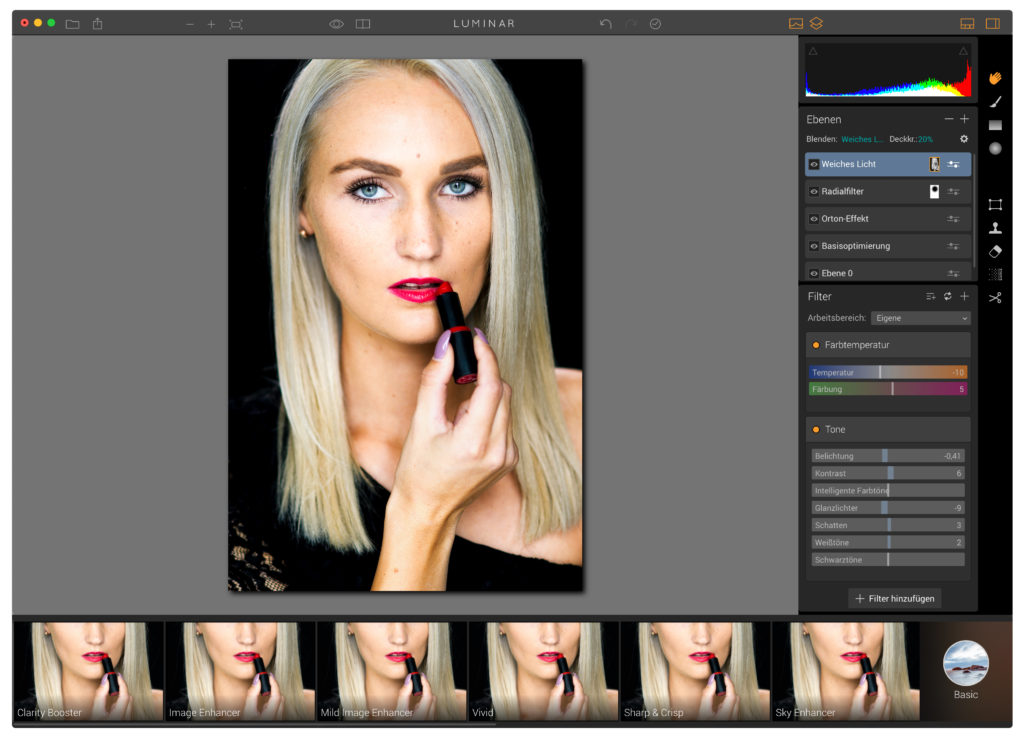Activate the Crop/Transform tool
This screenshot has height=738, width=1024.
click(995, 204)
